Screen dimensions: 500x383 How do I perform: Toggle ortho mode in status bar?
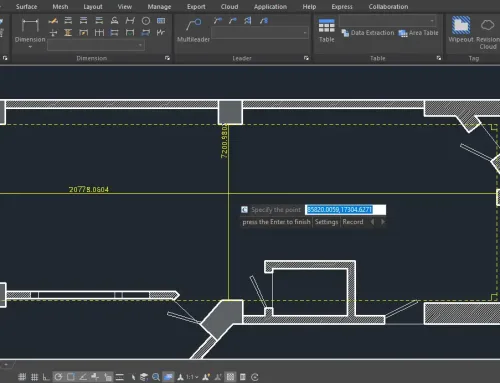(x=46, y=377)
